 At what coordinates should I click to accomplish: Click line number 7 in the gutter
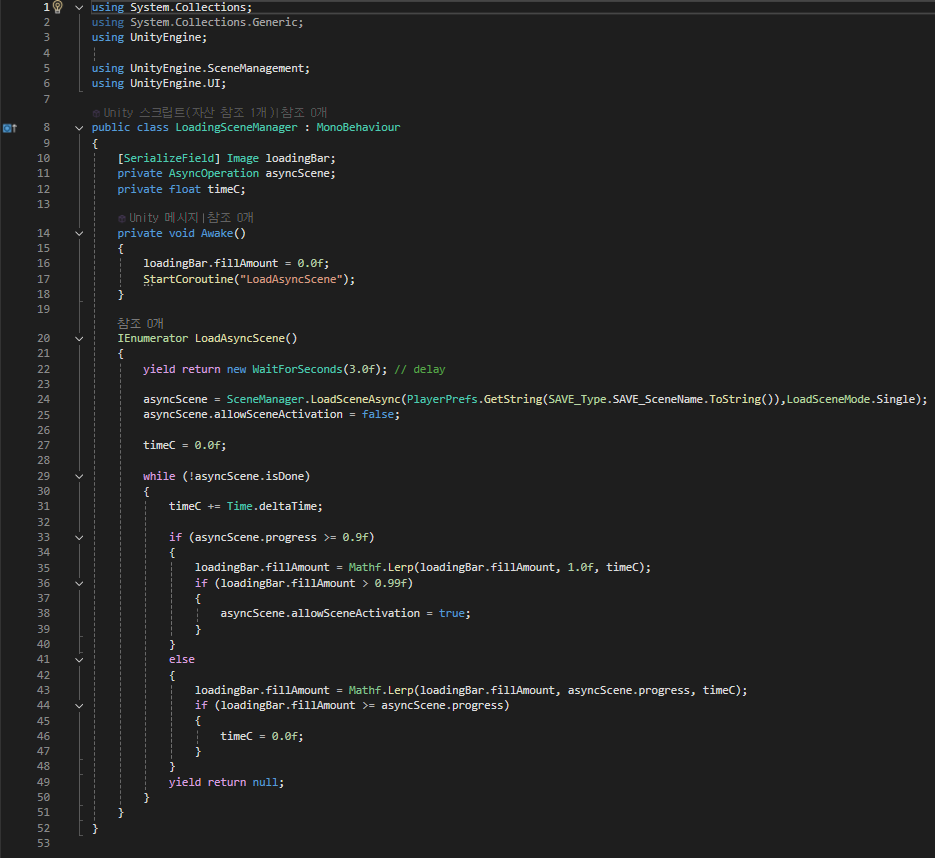(47, 99)
